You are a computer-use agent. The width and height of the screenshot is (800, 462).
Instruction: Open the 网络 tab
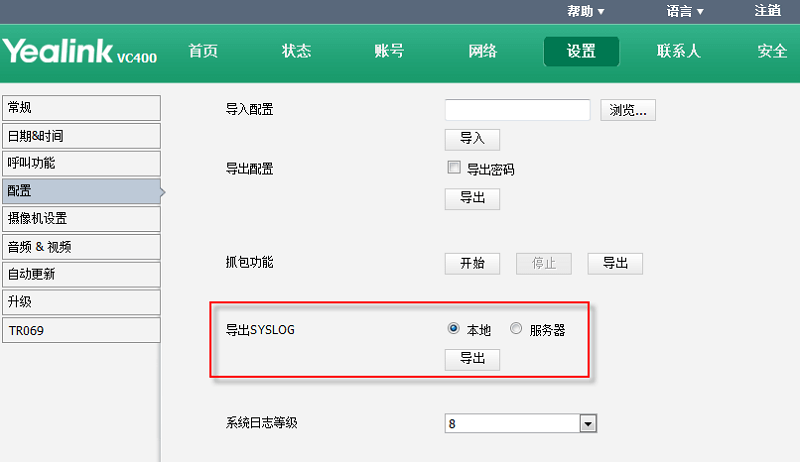tap(483, 51)
